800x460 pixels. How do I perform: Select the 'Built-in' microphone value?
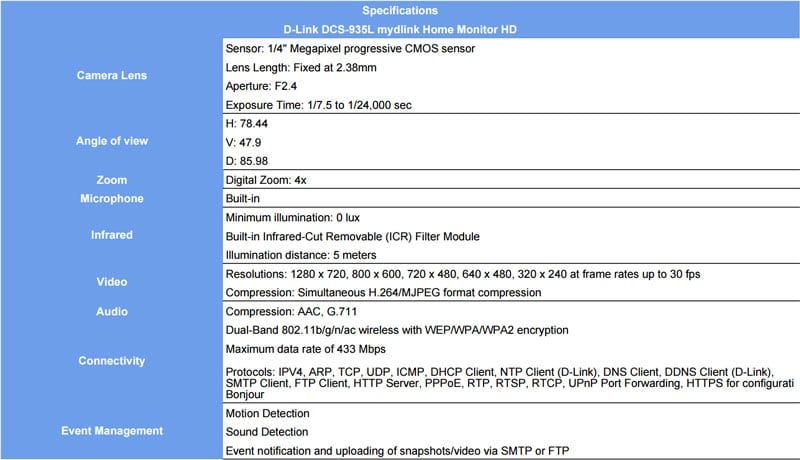242,199
